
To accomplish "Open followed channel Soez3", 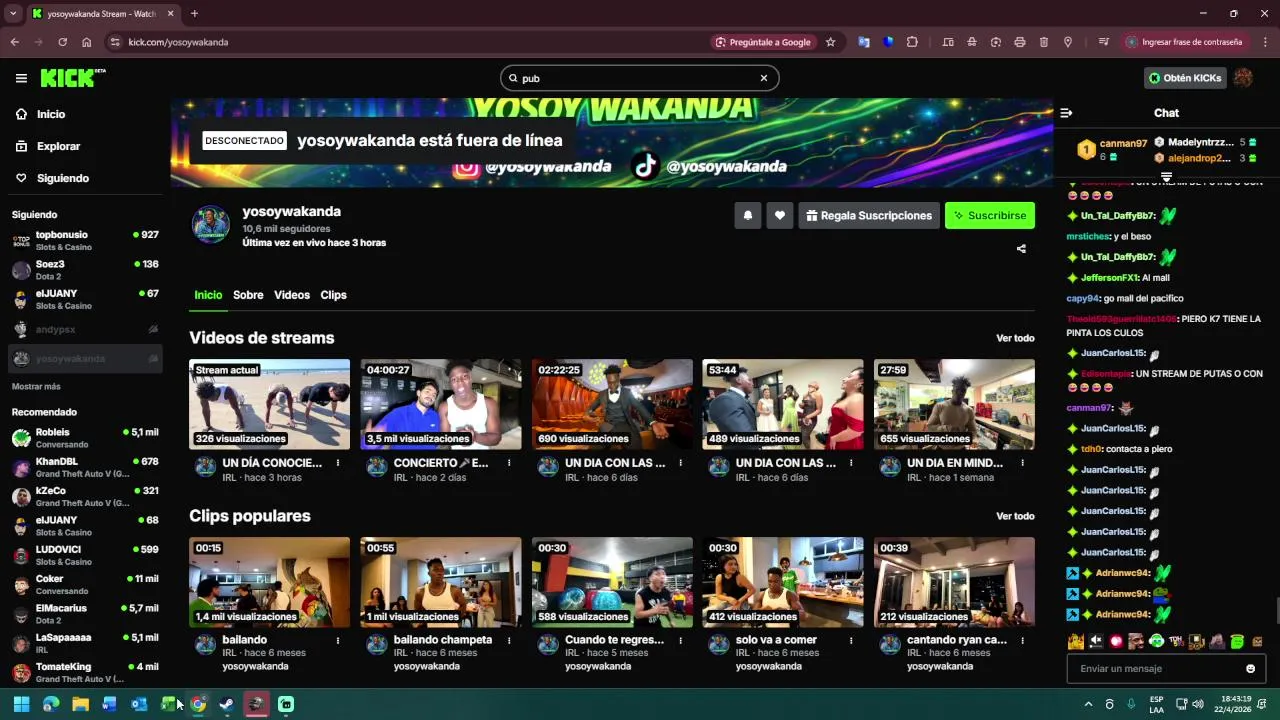I will click(x=85, y=270).
